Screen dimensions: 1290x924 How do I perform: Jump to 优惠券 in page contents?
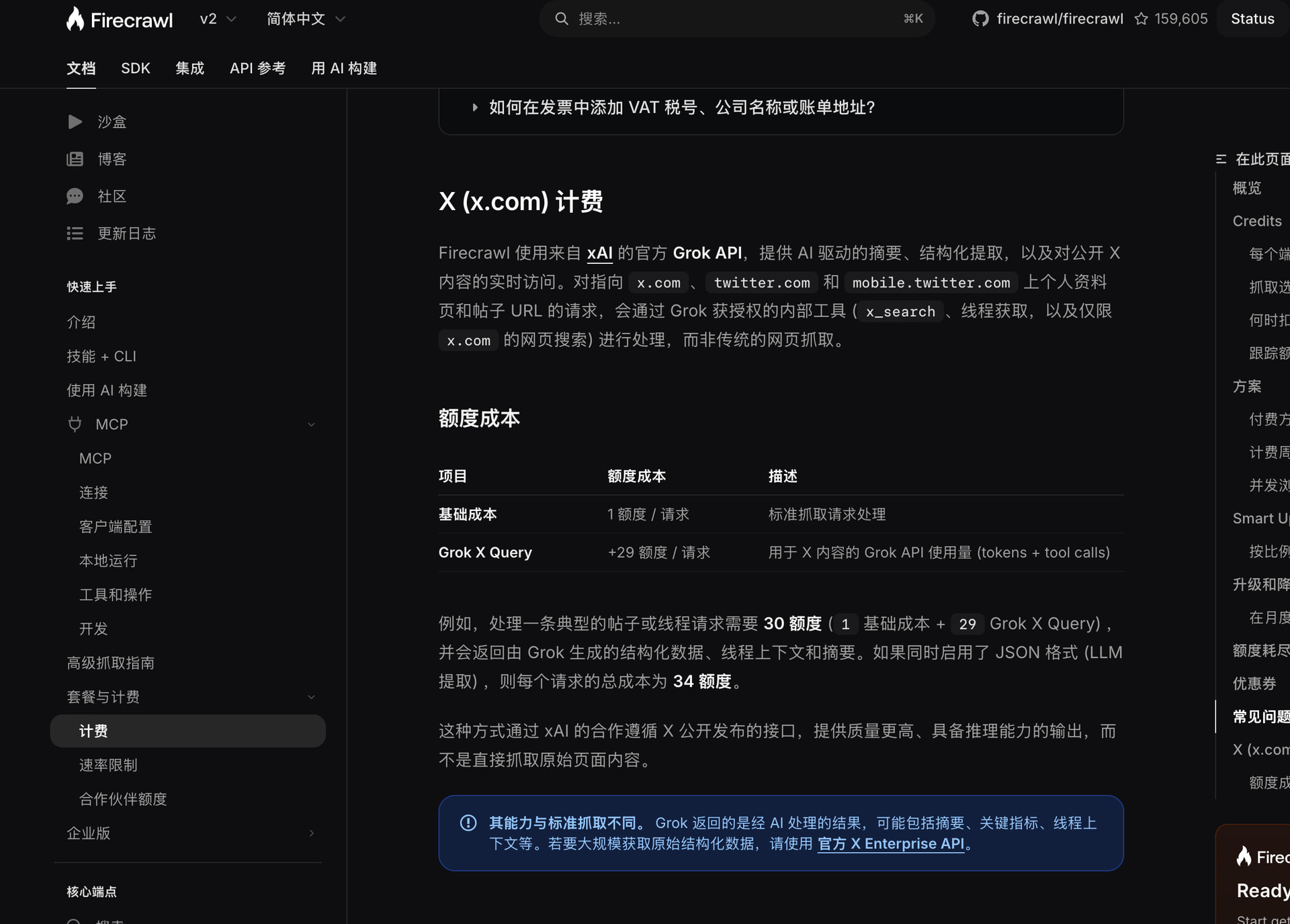(1254, 684)
